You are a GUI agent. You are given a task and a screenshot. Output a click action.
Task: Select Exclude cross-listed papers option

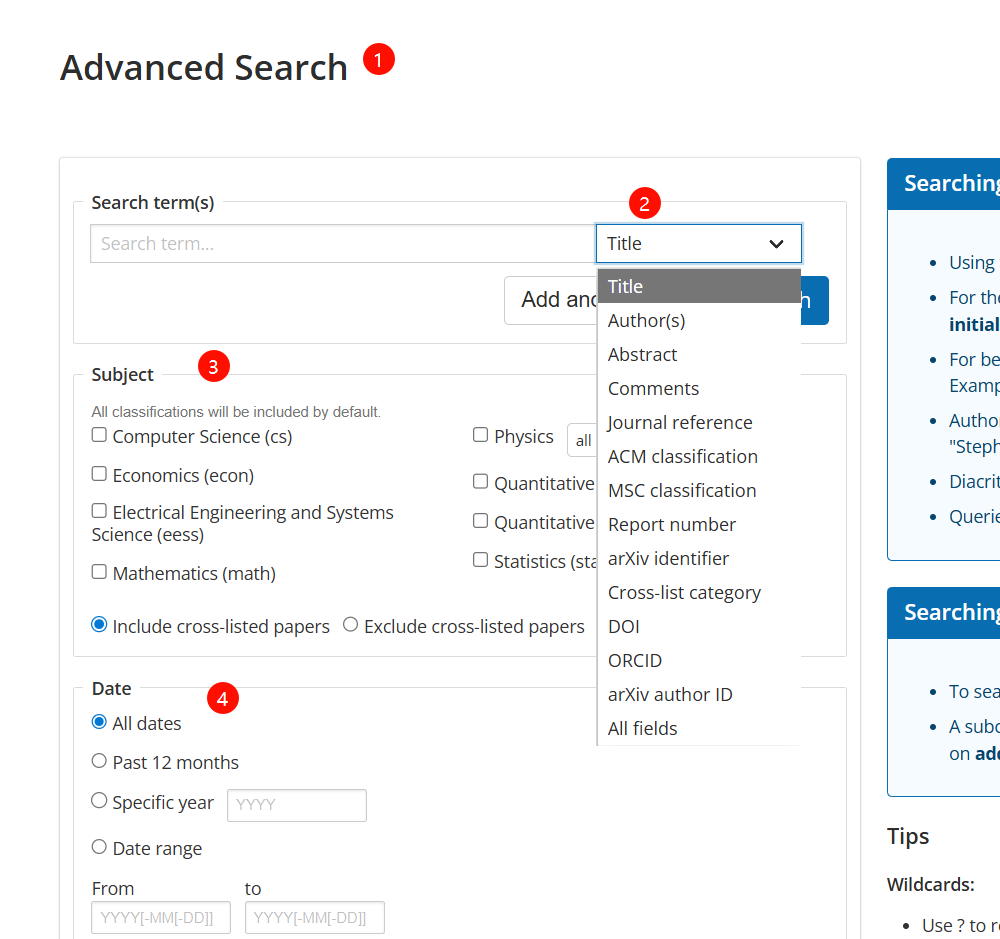click(350, 625)
